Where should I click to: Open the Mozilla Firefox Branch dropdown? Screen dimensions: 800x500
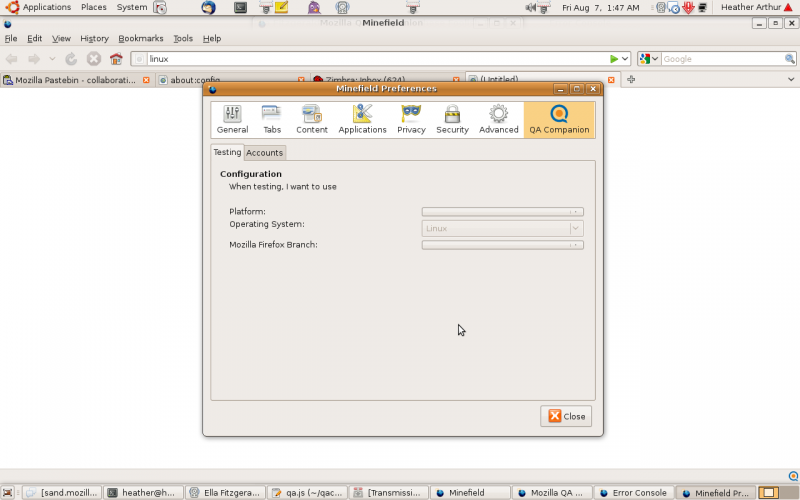point(503,245)
